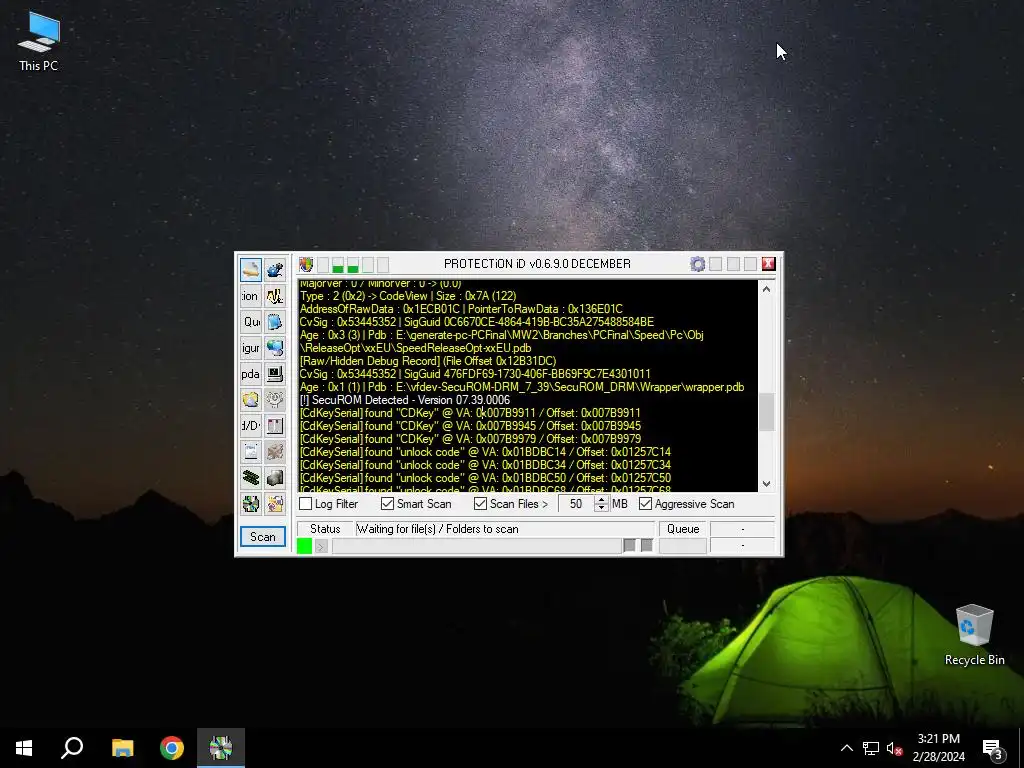Click the blue bug icon in sidebar top row
Viewport: 1024px width, 768px height.
click(275, 270)
